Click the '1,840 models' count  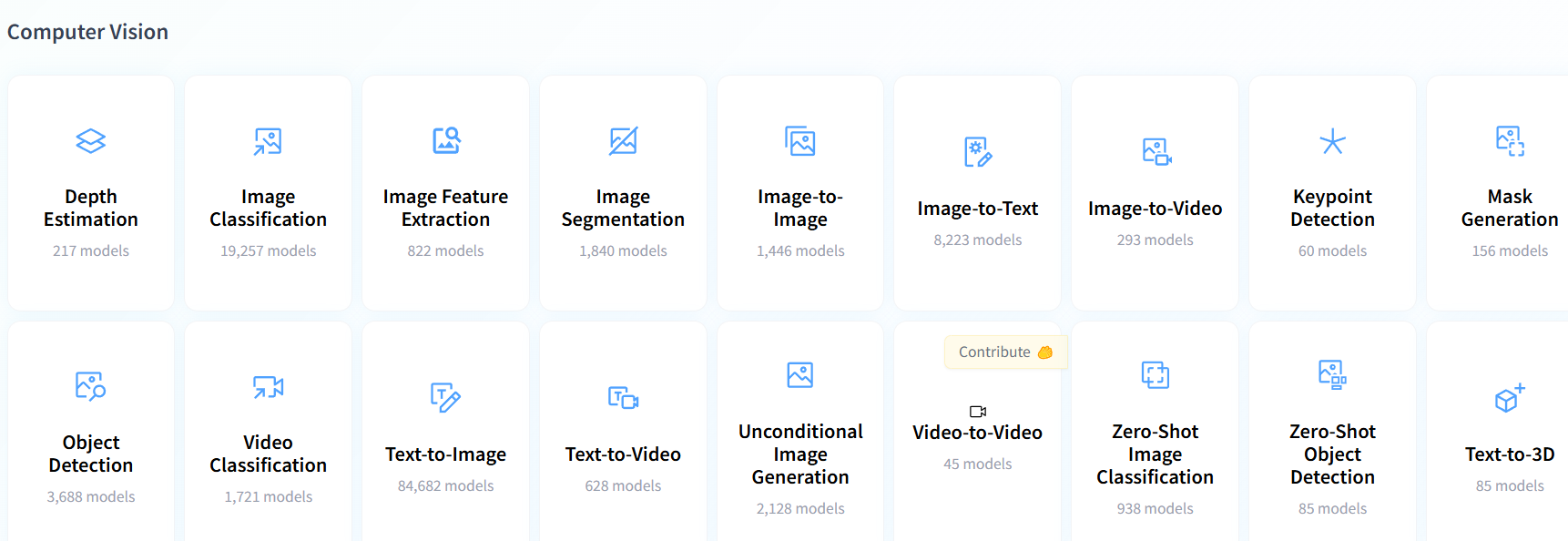623,250
